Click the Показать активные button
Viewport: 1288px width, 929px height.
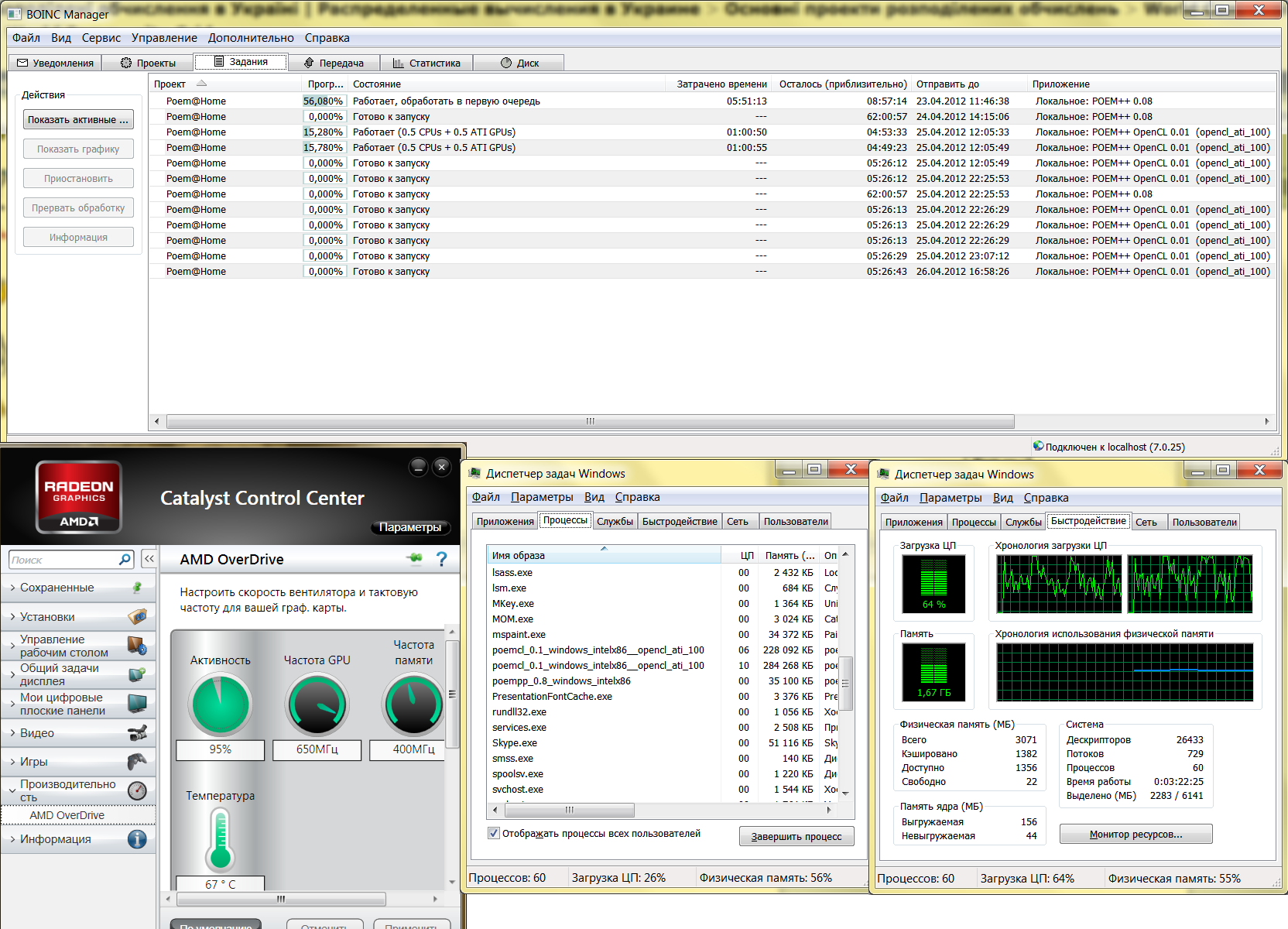tap(78, 120)
